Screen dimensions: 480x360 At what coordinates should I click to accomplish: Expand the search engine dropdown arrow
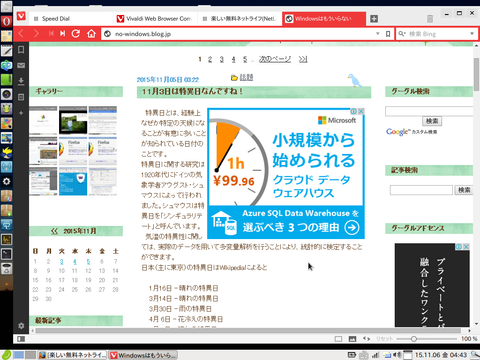pos(472,34)
